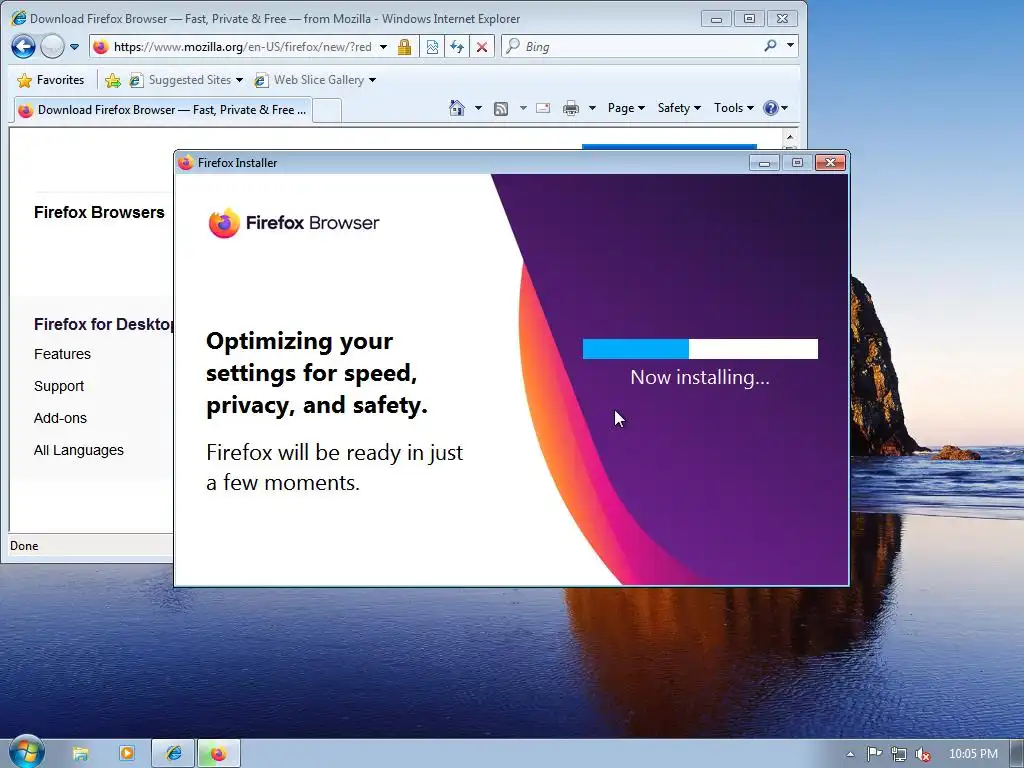Open the Windows Start menu orb
1024x768 pixels.
[x=27, y=752]
